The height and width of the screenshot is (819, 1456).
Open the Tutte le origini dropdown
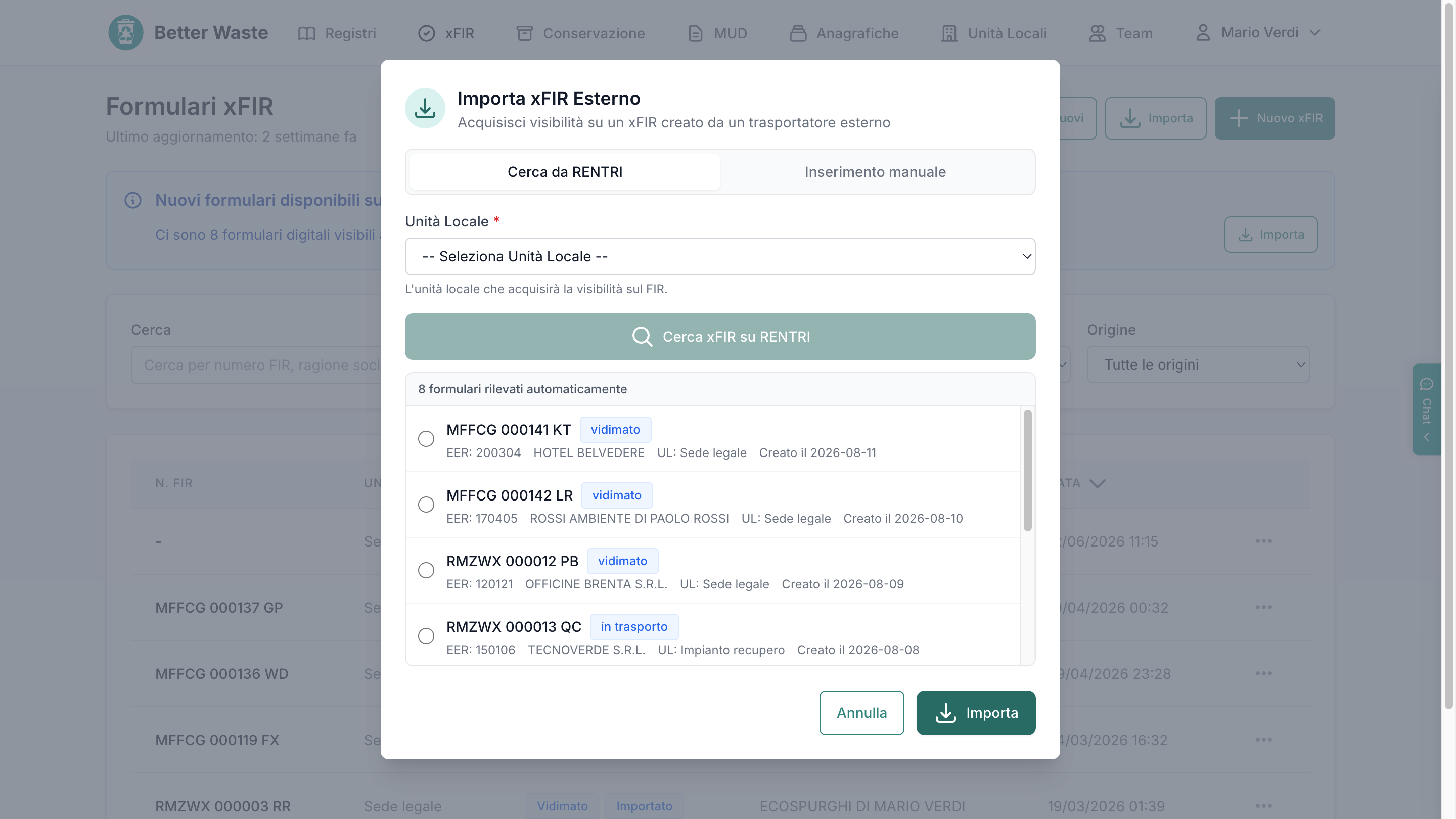pos(1198,365)
